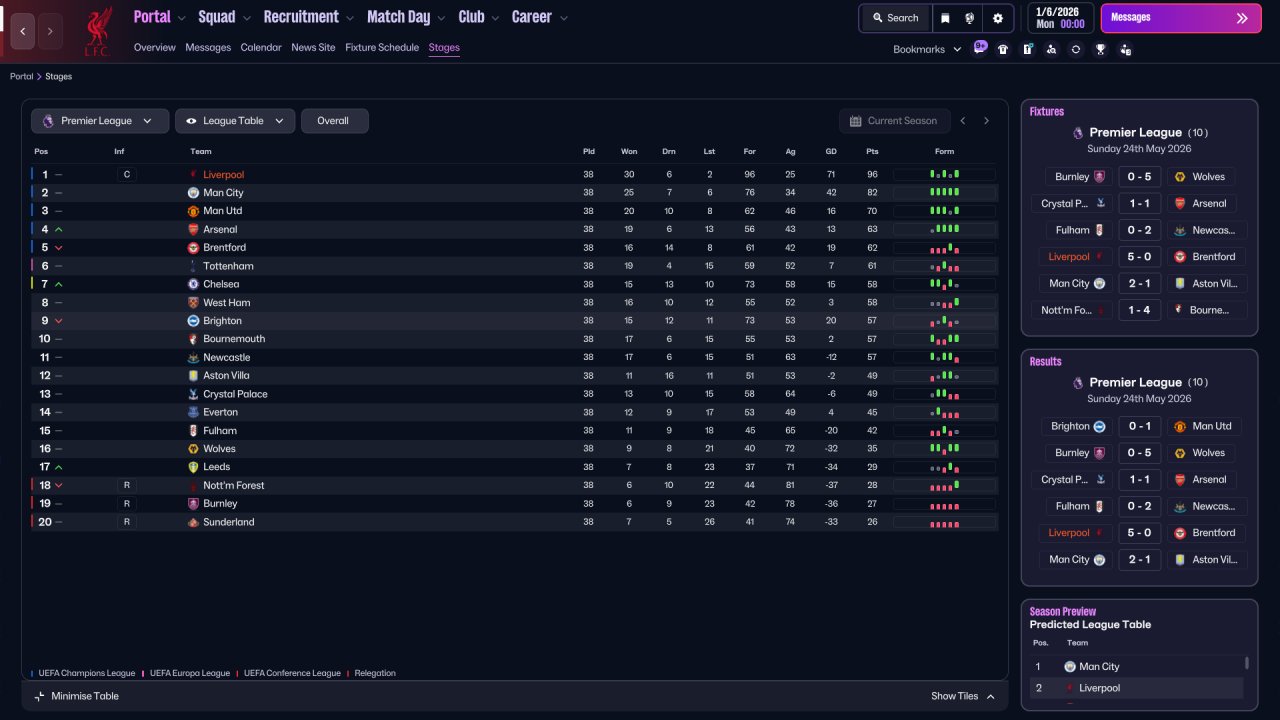This screenshot has width=1280, height=720.
Task: Click Premier League logo in Results panel
Action: point(1078,382)
